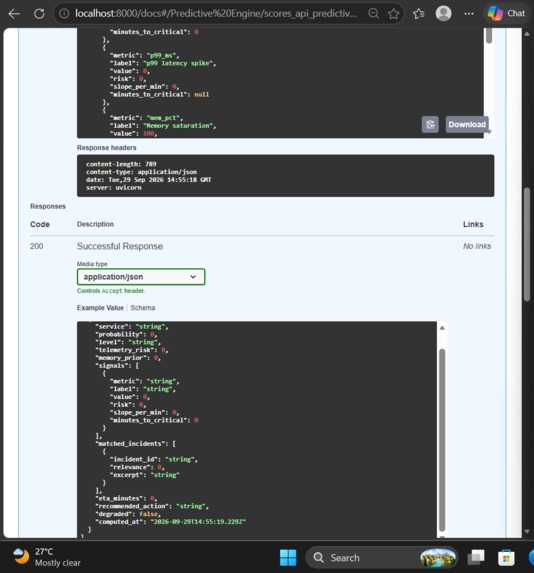
Task: Open the application/json media type dropdown
Action: pyautogui.click(x=141, y=277)
